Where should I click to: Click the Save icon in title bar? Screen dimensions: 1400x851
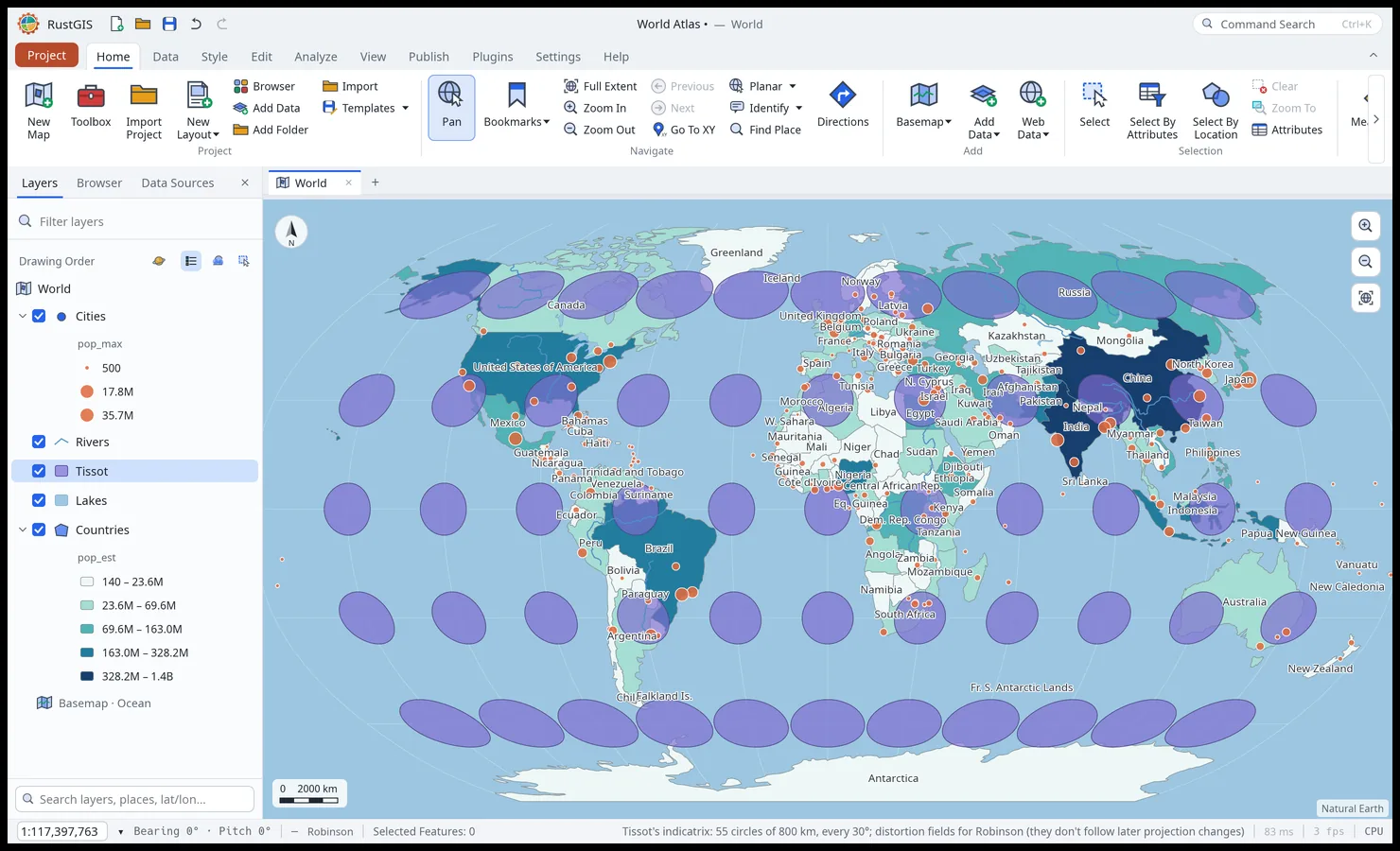click(169, 24)
